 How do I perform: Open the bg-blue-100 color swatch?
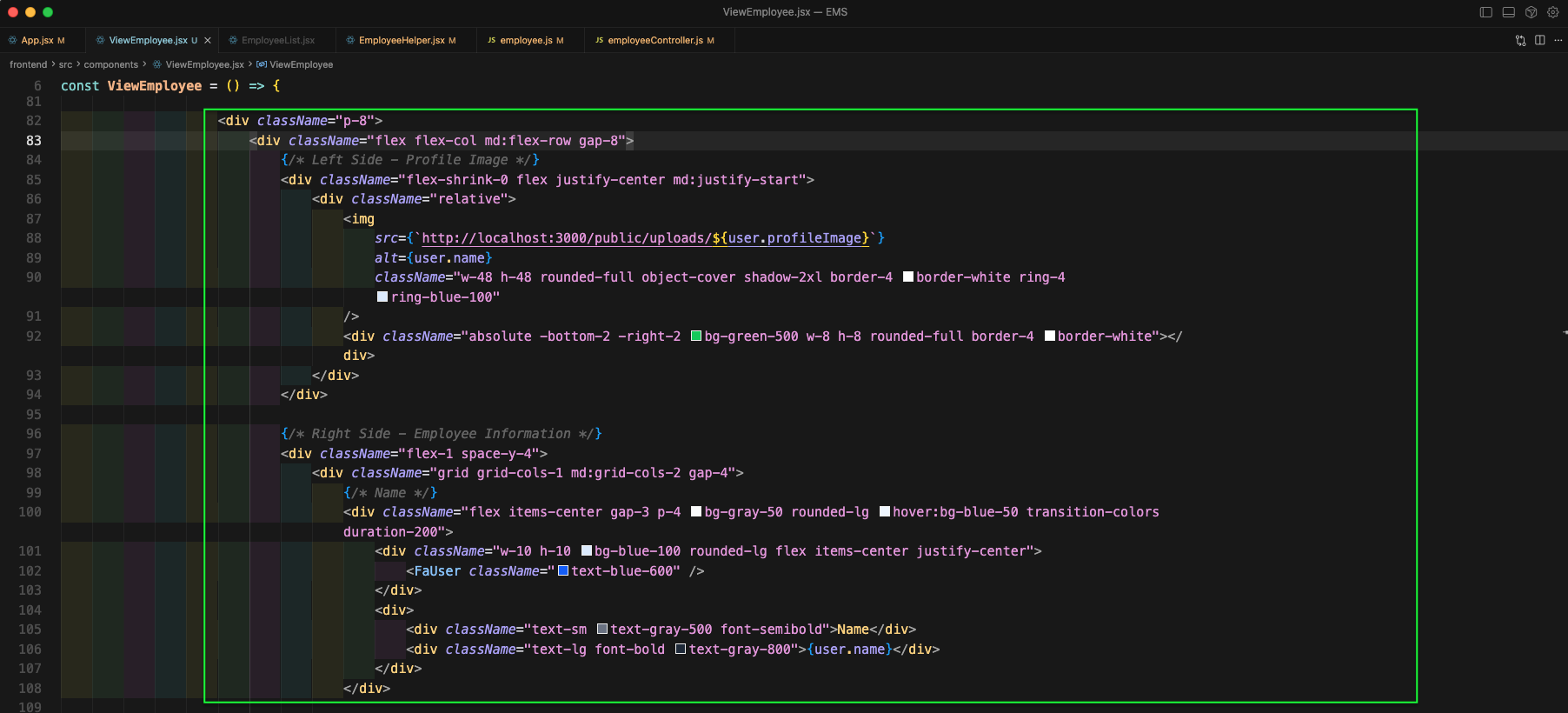coord(587,550)
